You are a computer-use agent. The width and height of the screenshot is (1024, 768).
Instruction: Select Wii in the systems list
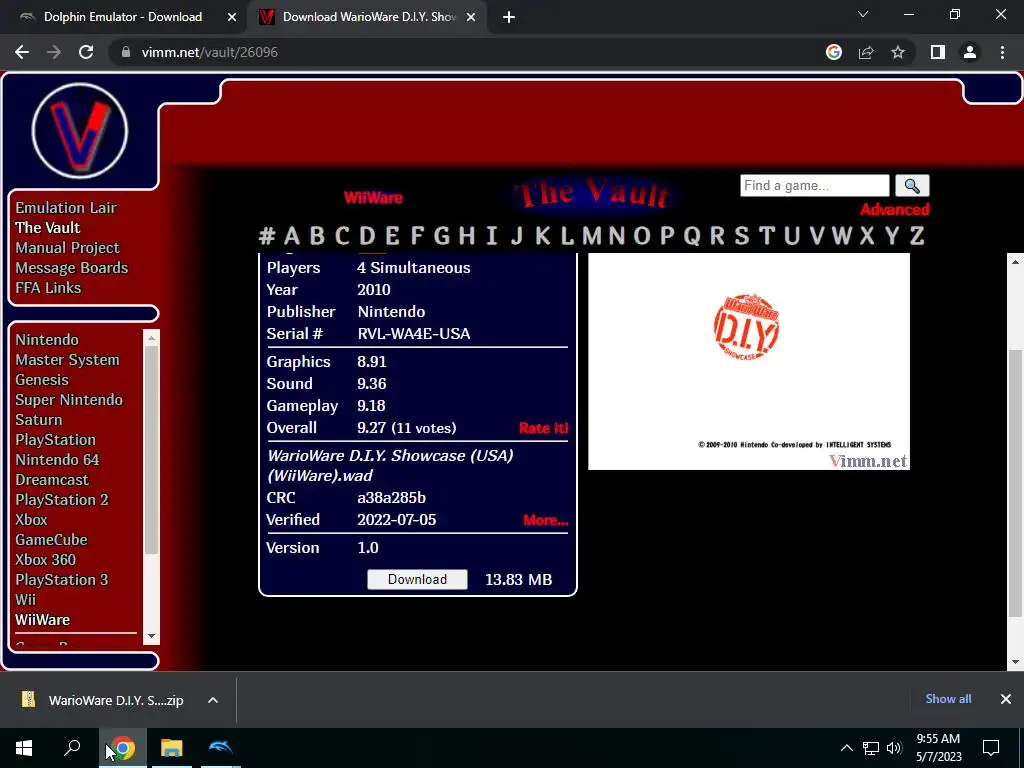click(x=25, y=600)
